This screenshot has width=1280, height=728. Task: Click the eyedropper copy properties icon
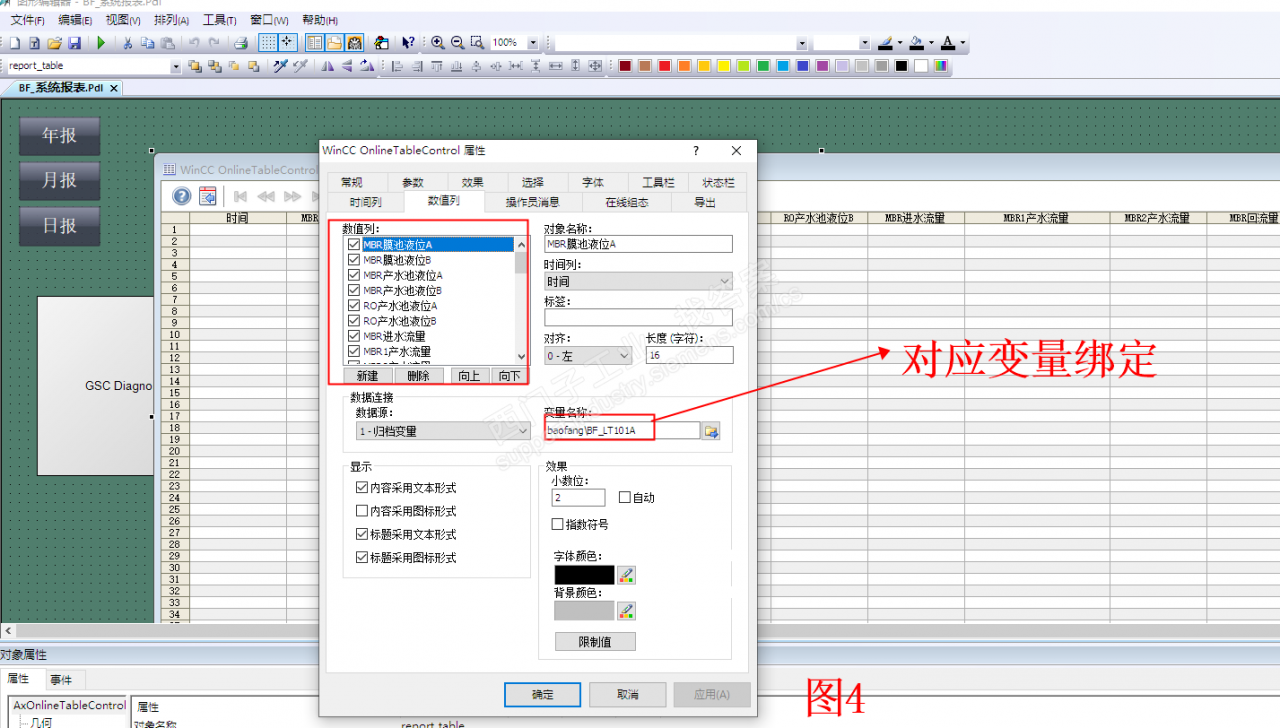click(280, 66)
